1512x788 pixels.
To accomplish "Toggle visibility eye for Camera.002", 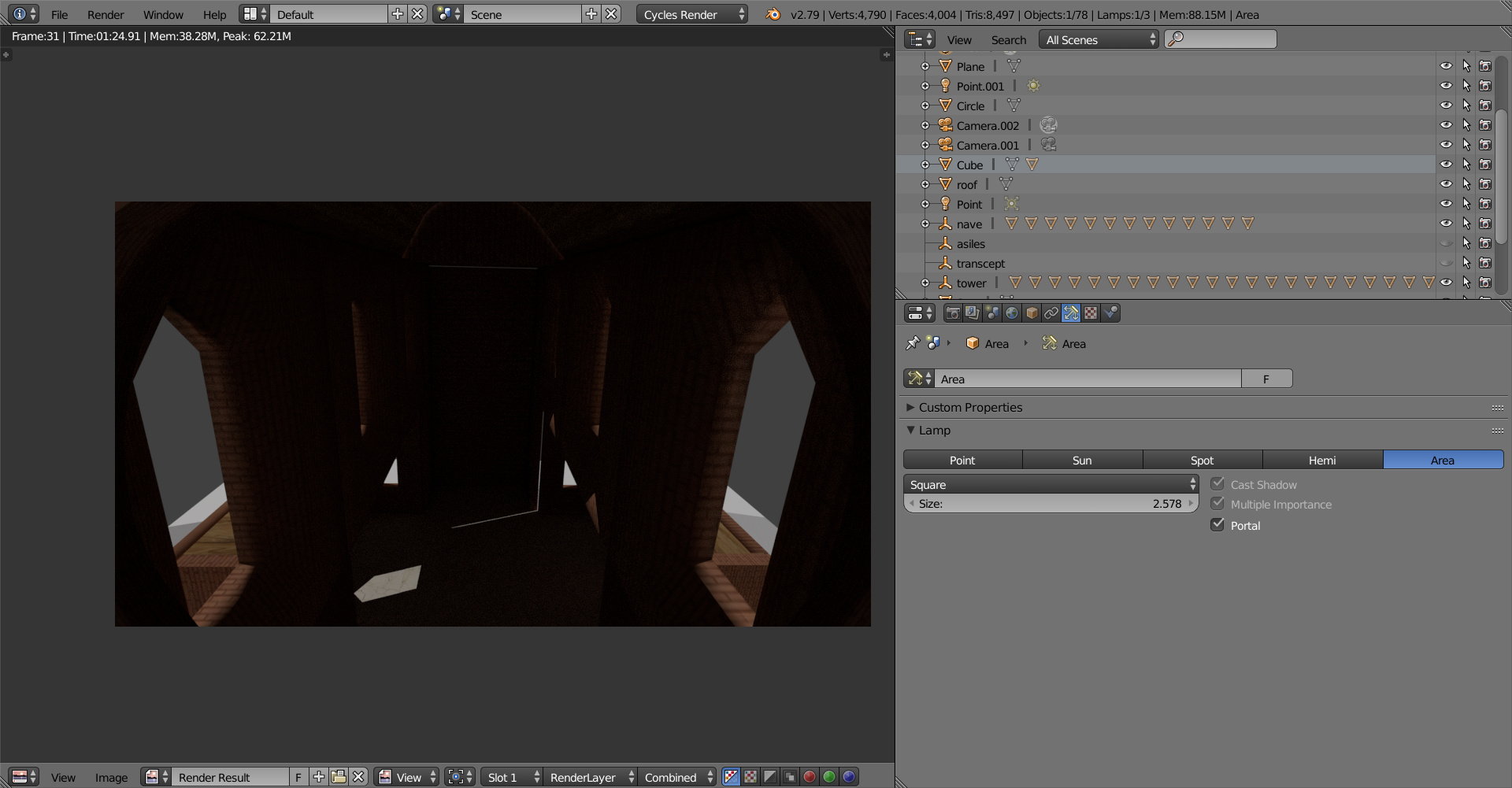I will [1446, 125].
